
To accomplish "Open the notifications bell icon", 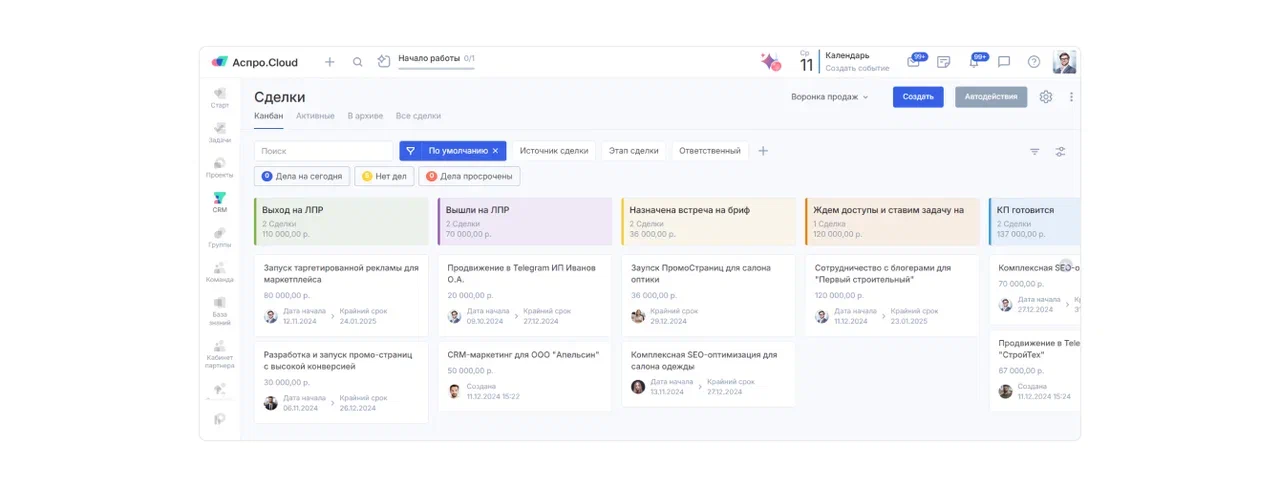I will 974,62.
